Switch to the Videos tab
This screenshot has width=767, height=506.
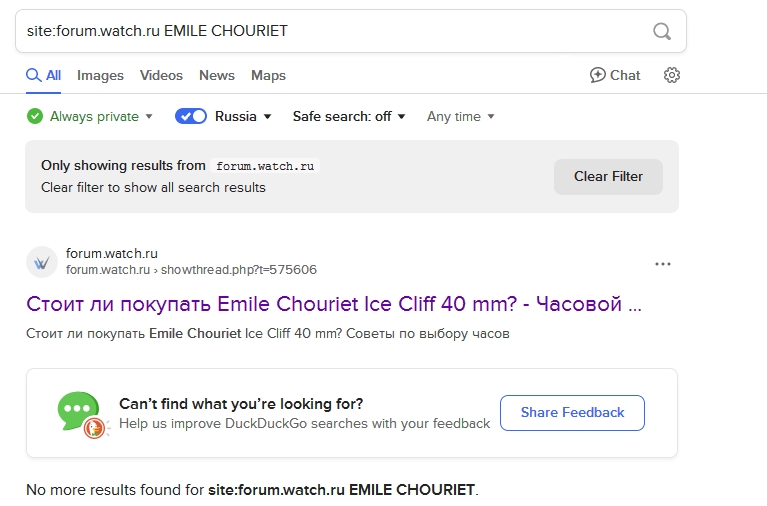tap(161, 75)
